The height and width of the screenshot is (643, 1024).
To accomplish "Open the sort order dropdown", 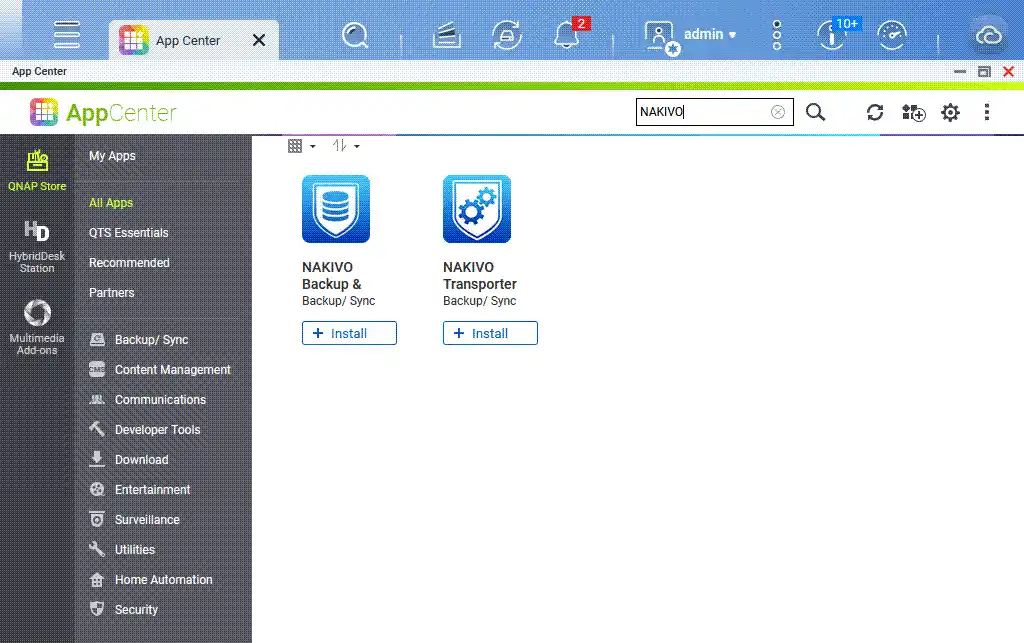I will (x=345, y=146).
